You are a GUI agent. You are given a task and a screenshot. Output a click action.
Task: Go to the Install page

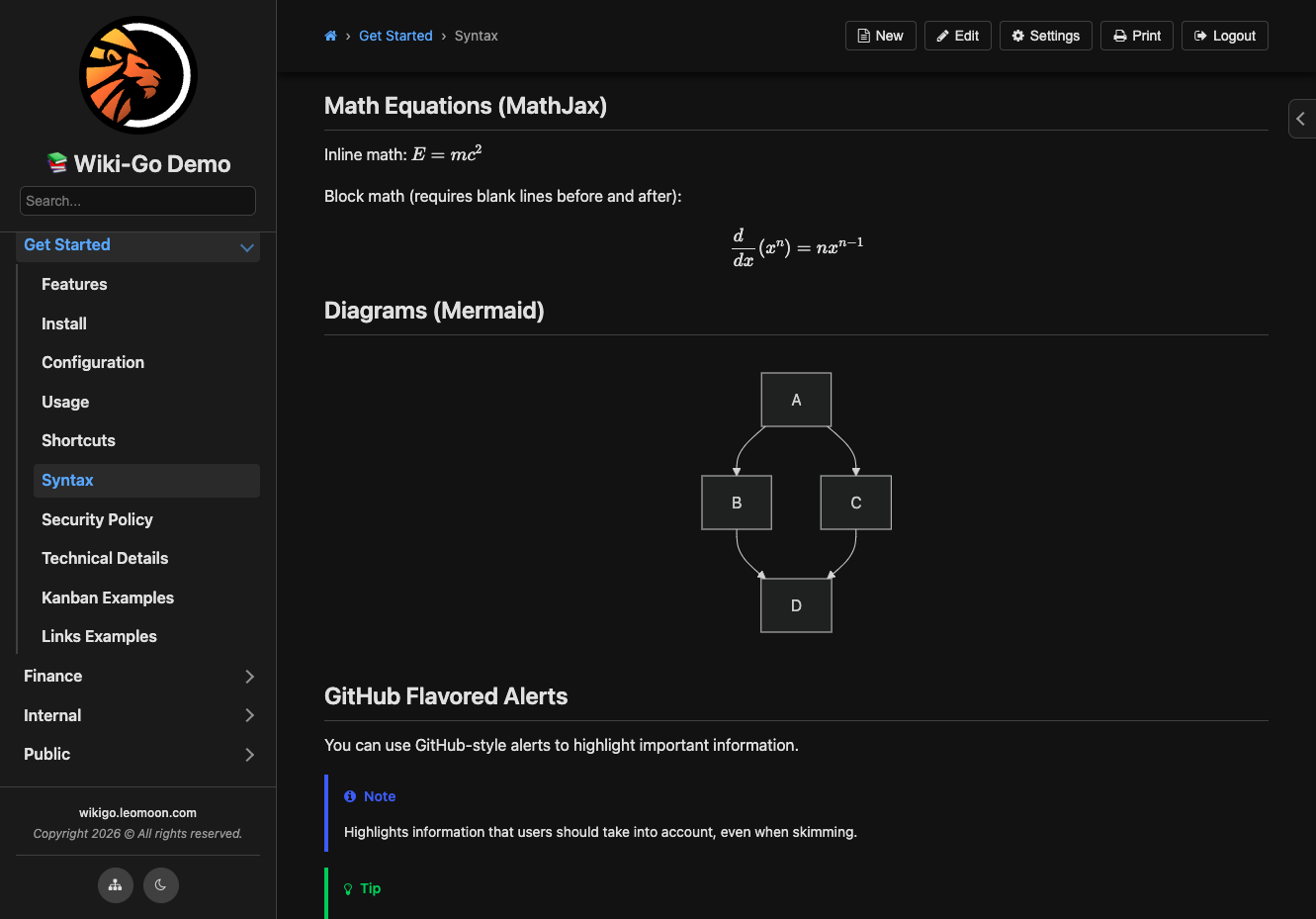tap(64, 323)
